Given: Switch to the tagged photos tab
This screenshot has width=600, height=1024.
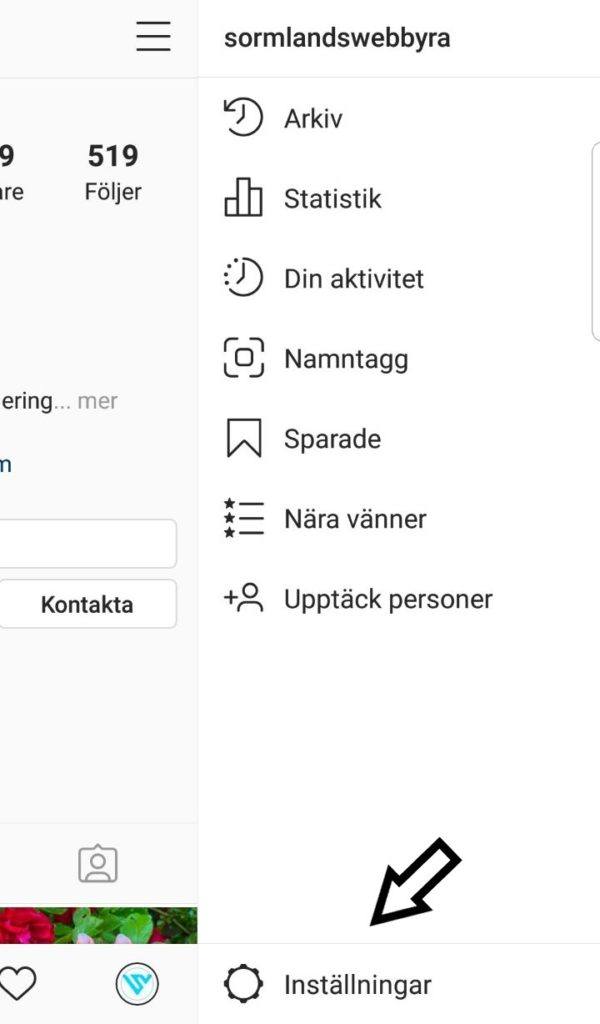Looking at the screenshot, I should tap(98, 864).
